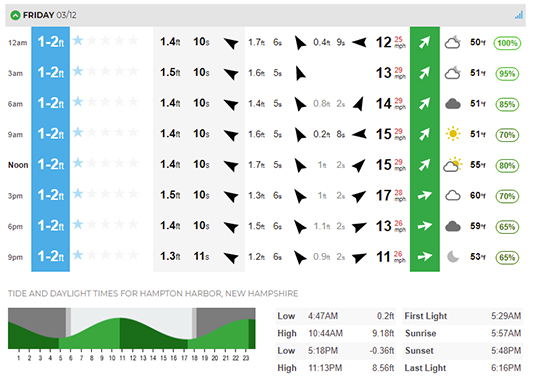
Task: Click the Sunset 5:48PM row
Action: click(x=463, y=351)
